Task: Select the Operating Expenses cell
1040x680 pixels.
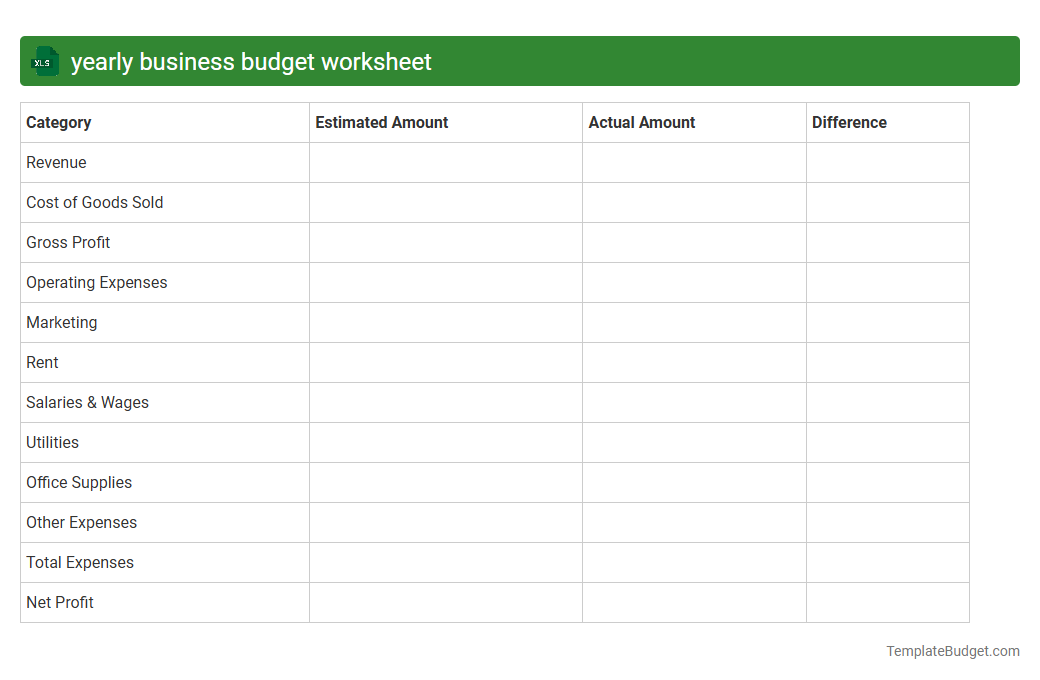Action: [x=96, y=282]
